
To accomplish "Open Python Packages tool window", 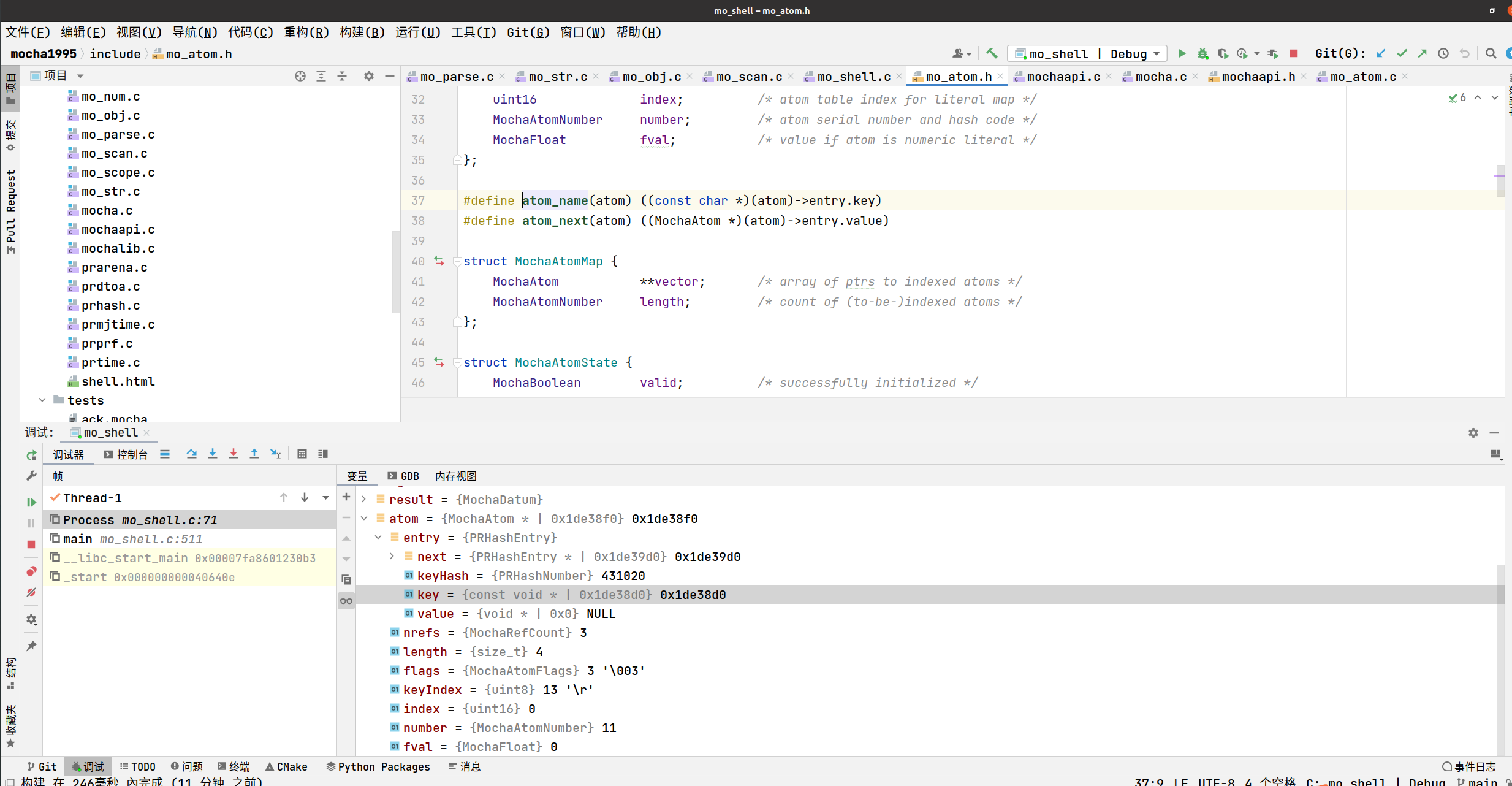I will 378,767.
